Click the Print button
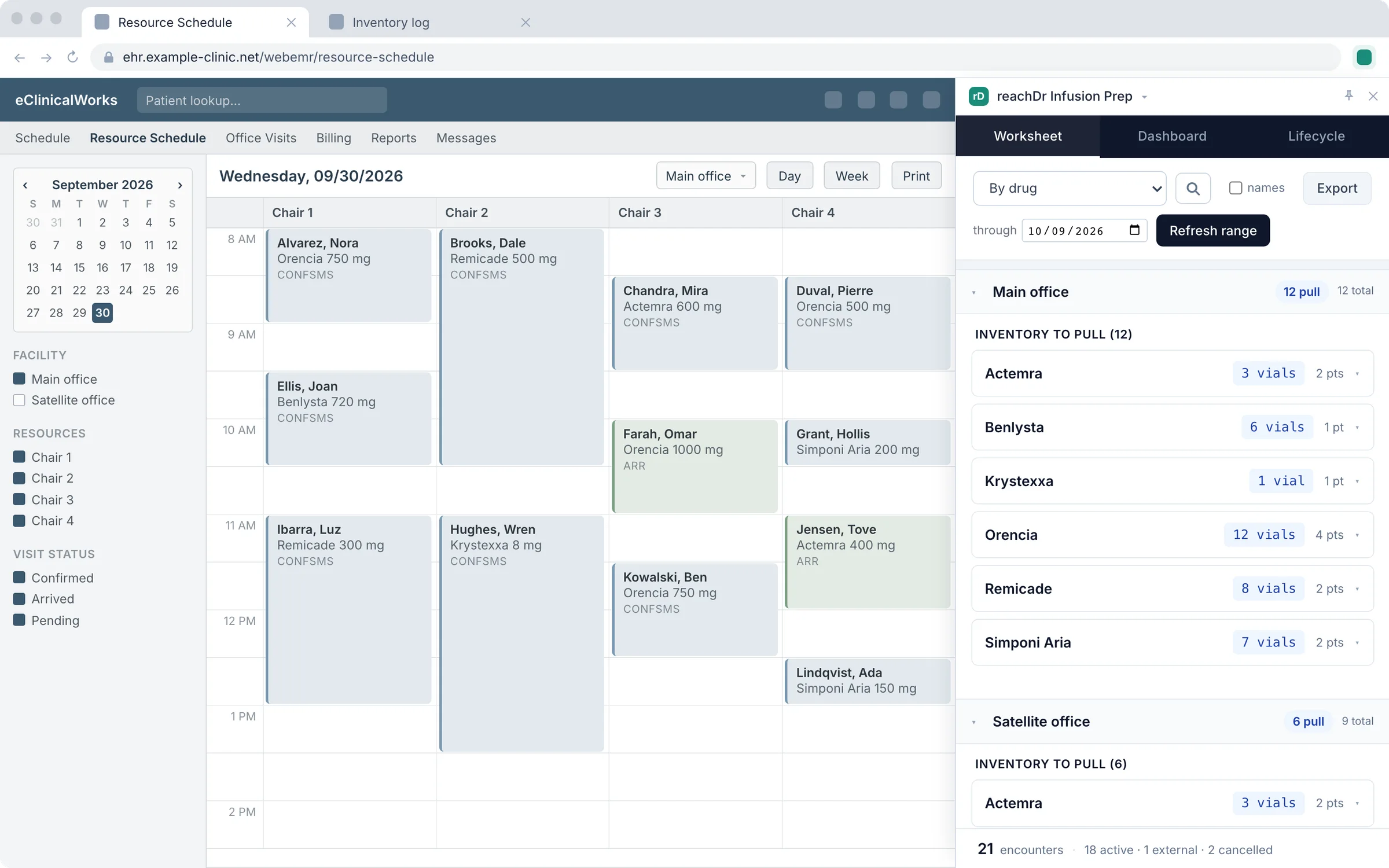The image size is (1389, 868). point(916,176)
